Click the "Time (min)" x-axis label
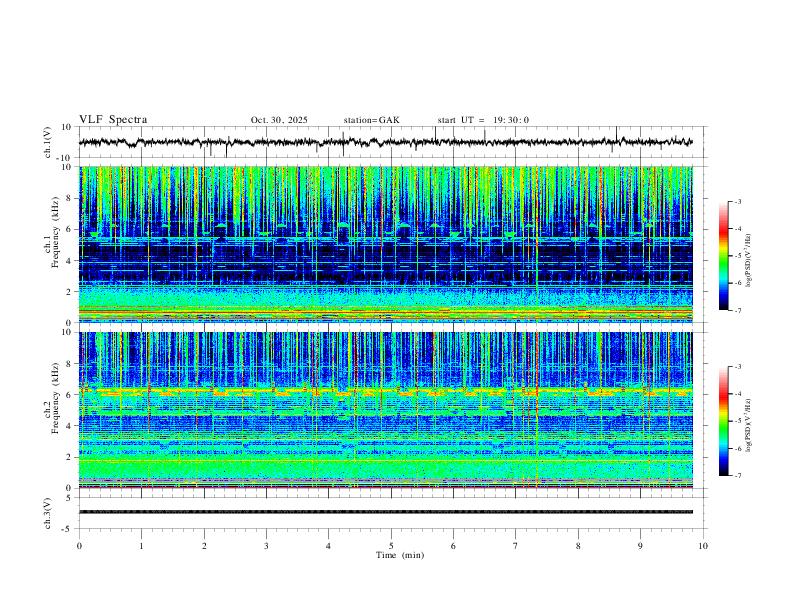The height and width of the screenshot is (612, 792). click(x=400, y=555)
